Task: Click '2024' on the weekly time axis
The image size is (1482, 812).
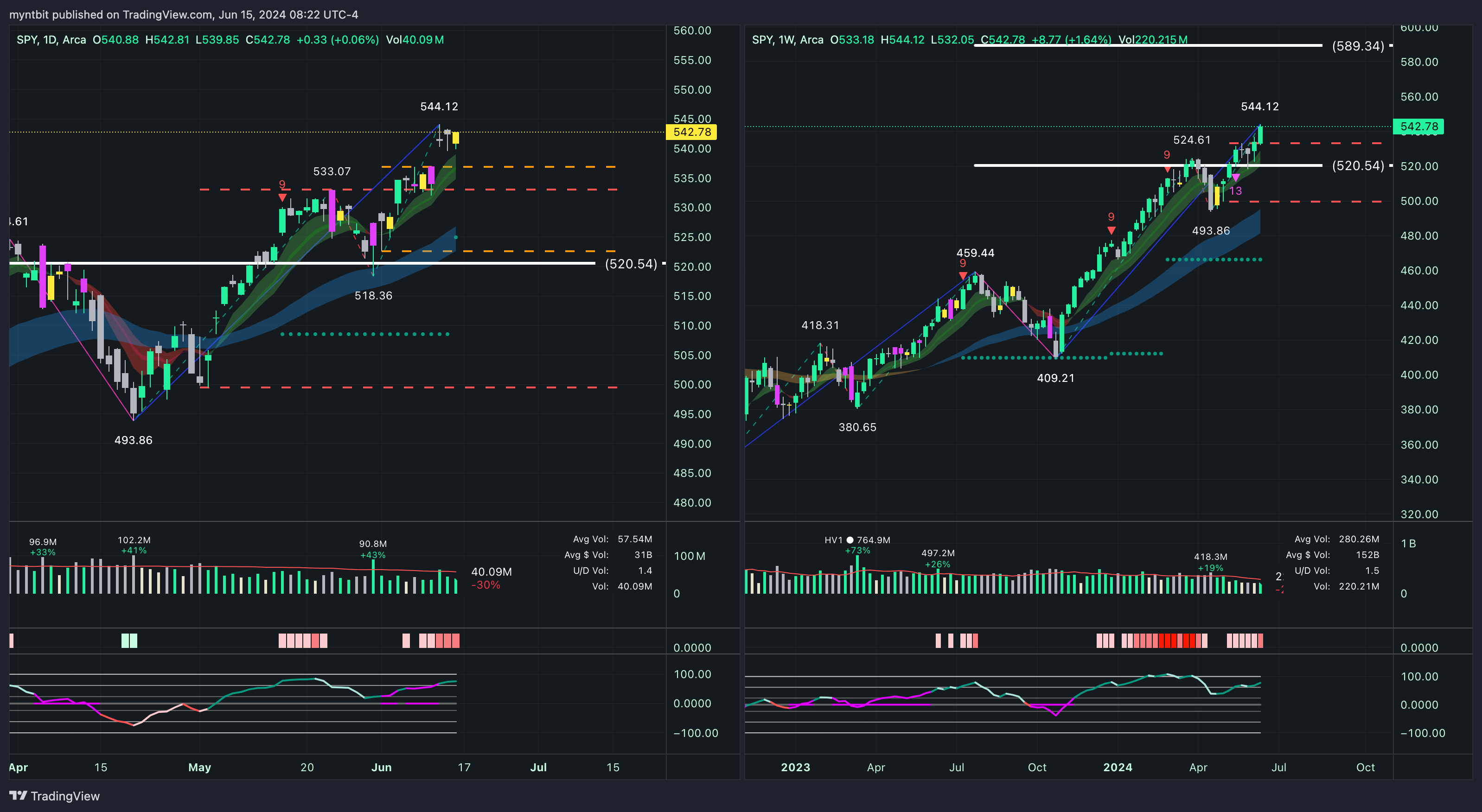Action: (x=1117, y=767)
